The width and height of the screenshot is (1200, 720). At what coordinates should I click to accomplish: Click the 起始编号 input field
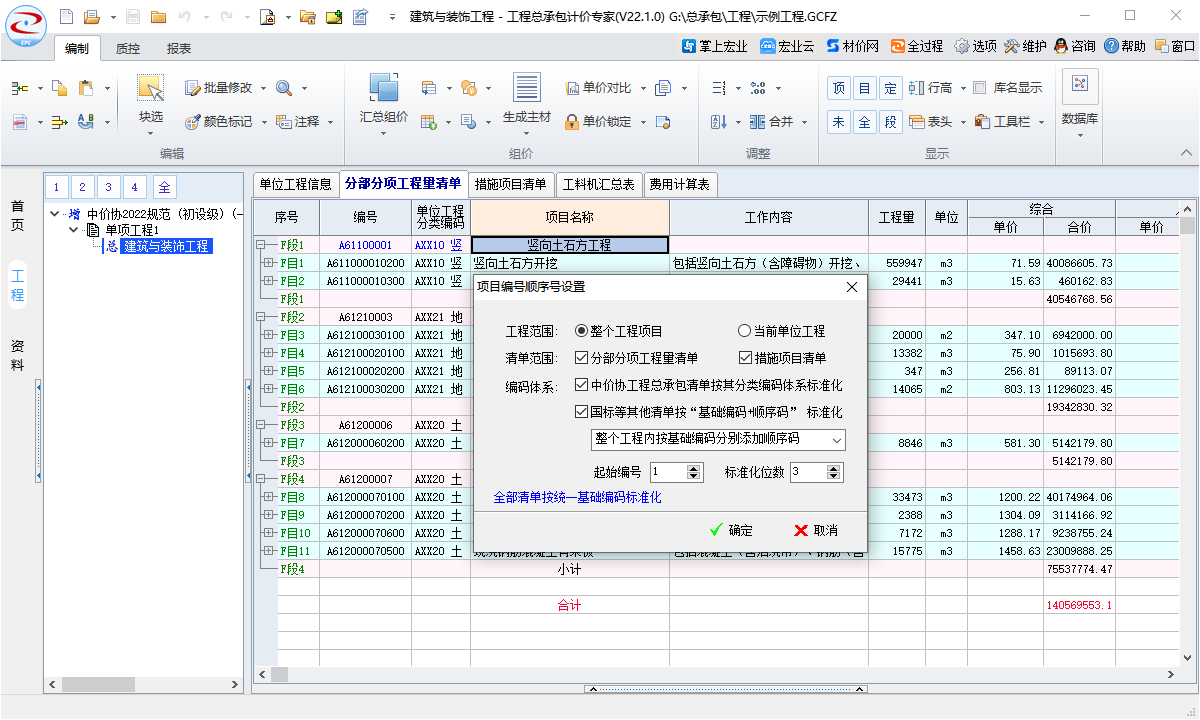pos(667,472)
